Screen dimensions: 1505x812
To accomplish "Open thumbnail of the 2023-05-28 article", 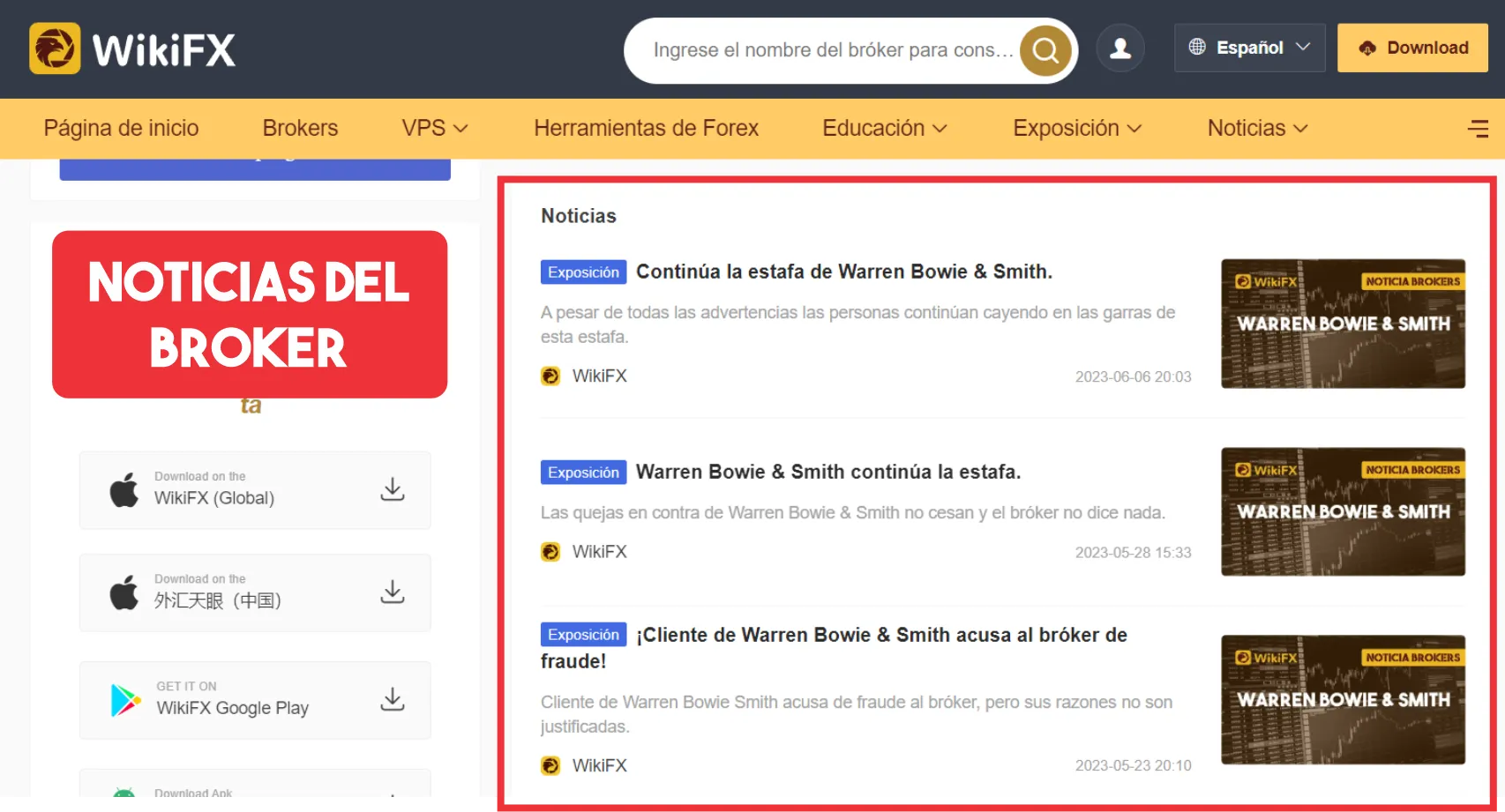I will (x=1343, y=511).
